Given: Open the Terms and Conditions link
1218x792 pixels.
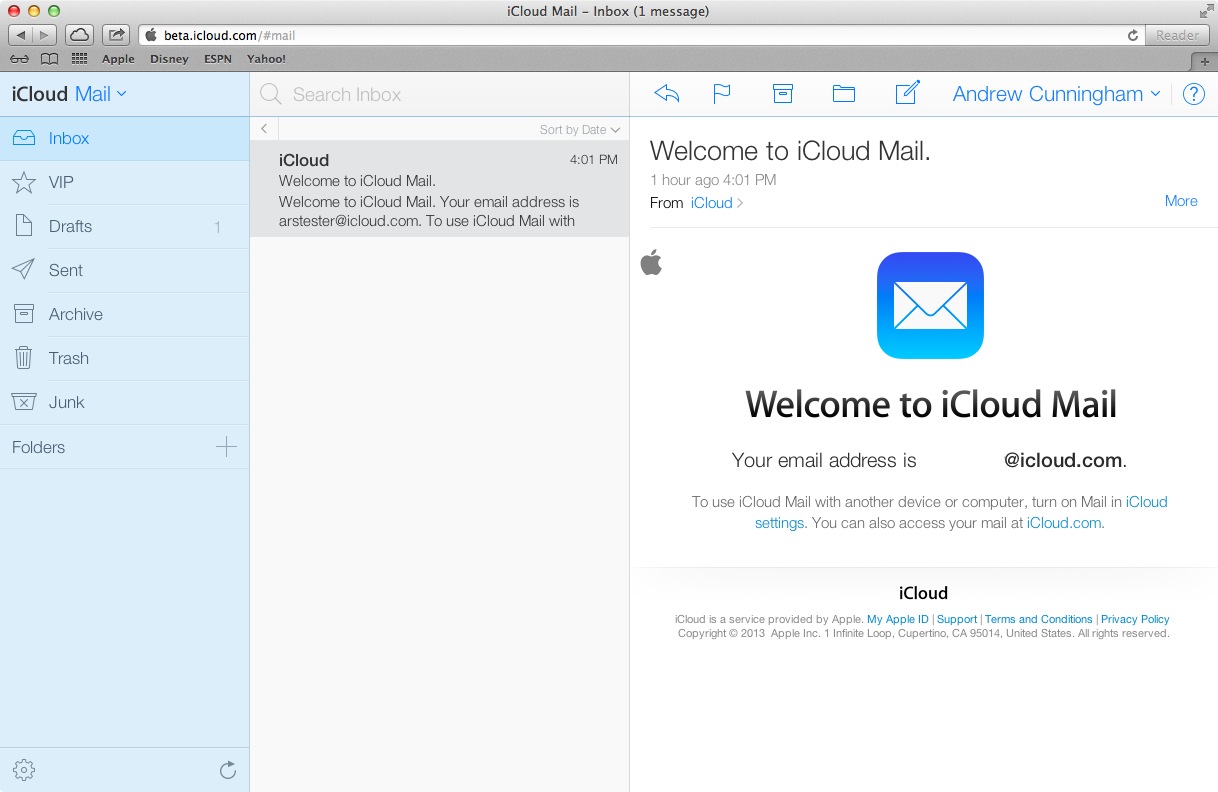Looking at the screenshot, I should pos(1038,619).
